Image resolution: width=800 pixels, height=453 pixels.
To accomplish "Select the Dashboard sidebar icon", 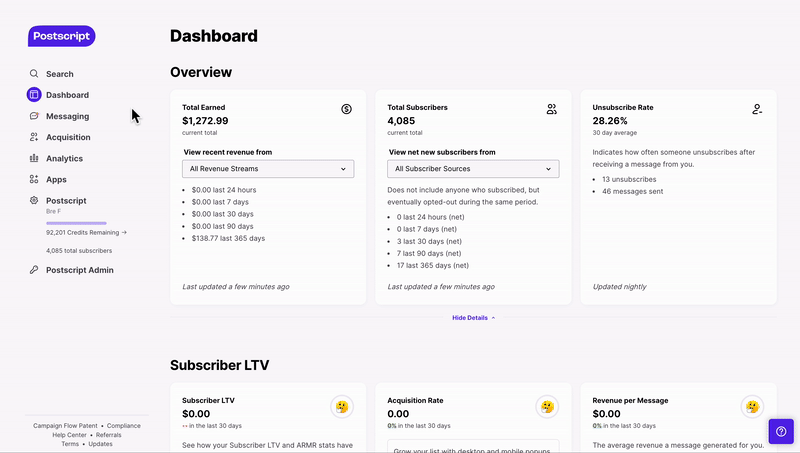I will pos(34,95).
